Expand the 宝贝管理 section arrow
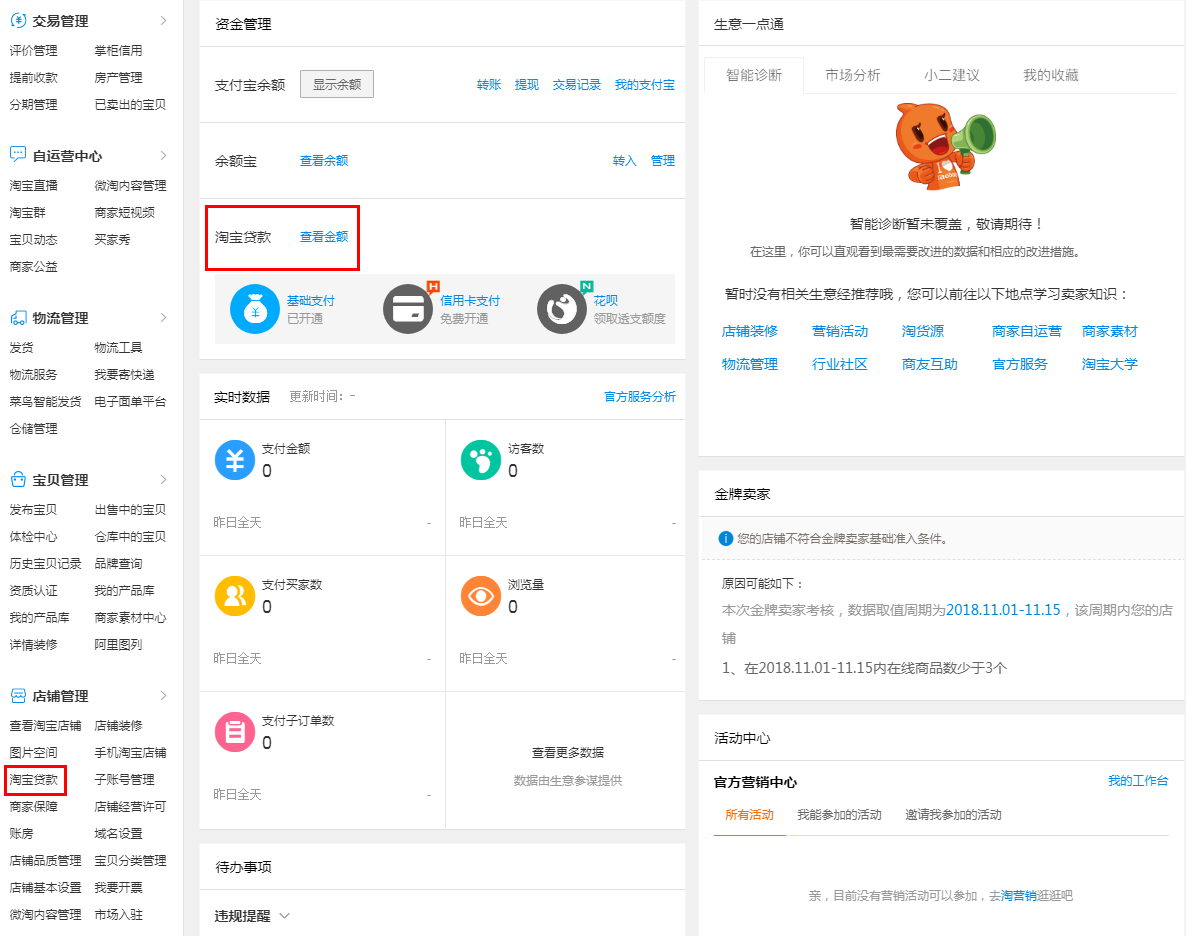The image size is (1186, 936). coord(163,480)
